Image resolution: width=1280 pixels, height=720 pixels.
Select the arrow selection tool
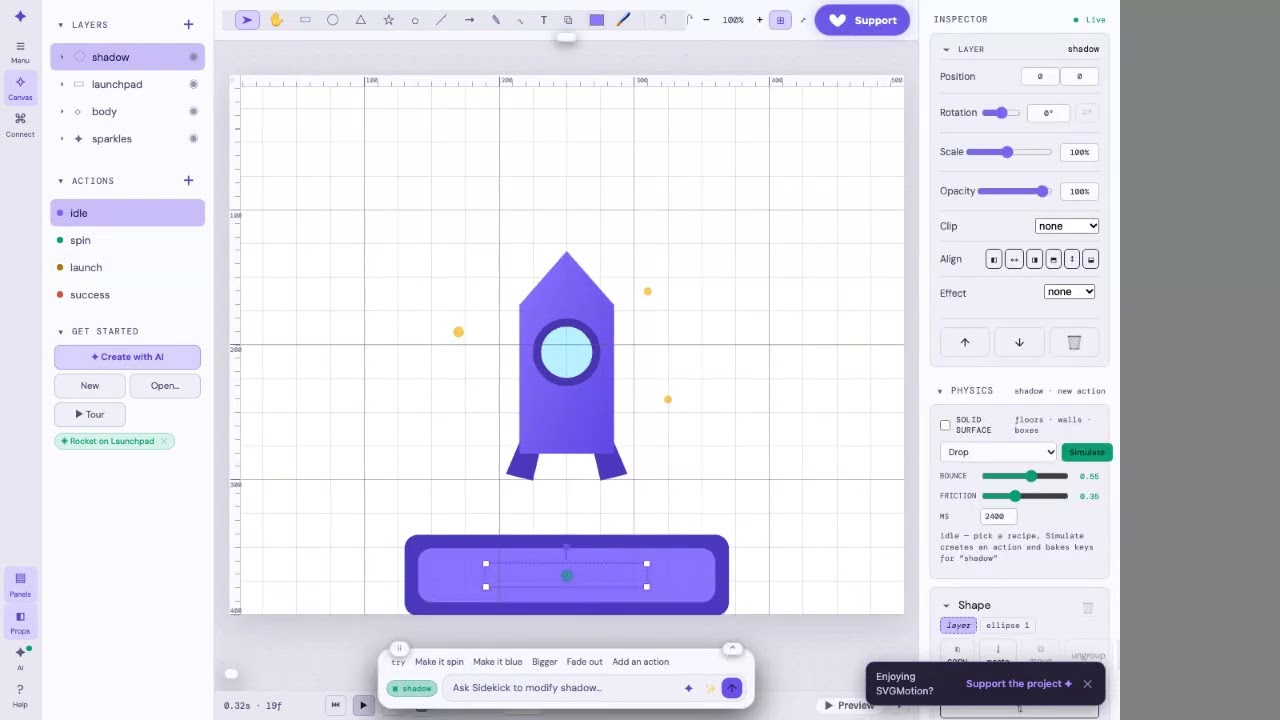[x=247, y=20]
